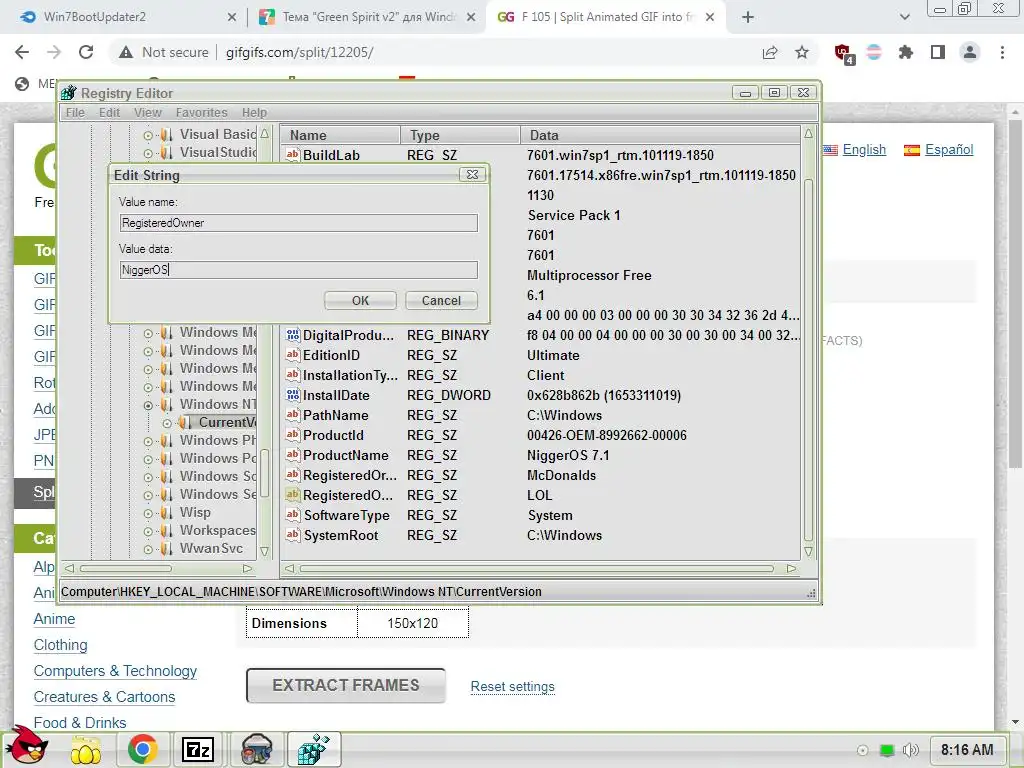Open a new browser tab with plus

(x=748, y=17)
